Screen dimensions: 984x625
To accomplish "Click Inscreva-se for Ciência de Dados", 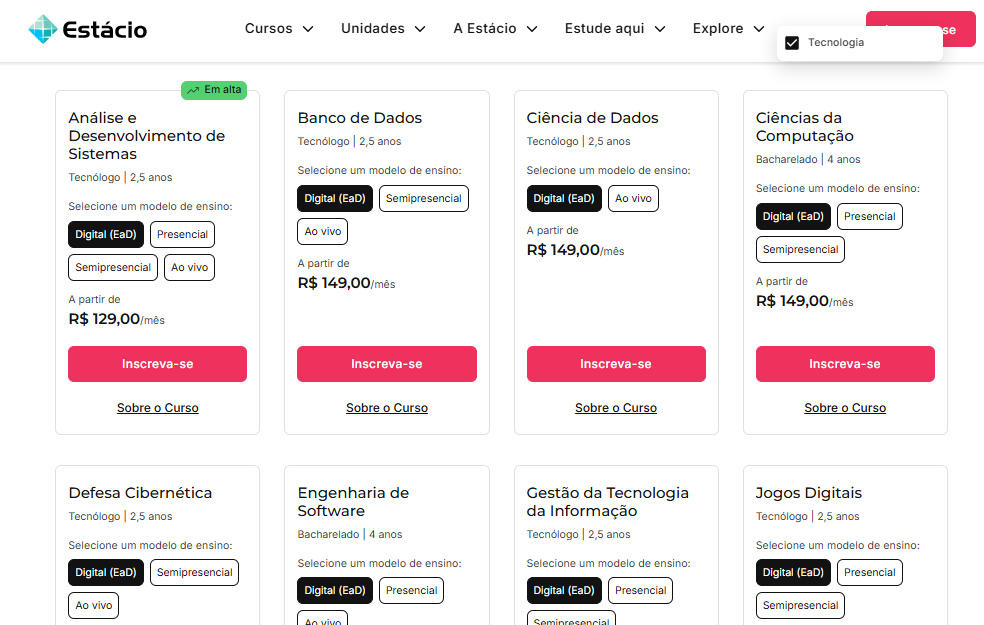I will [616, 364].
